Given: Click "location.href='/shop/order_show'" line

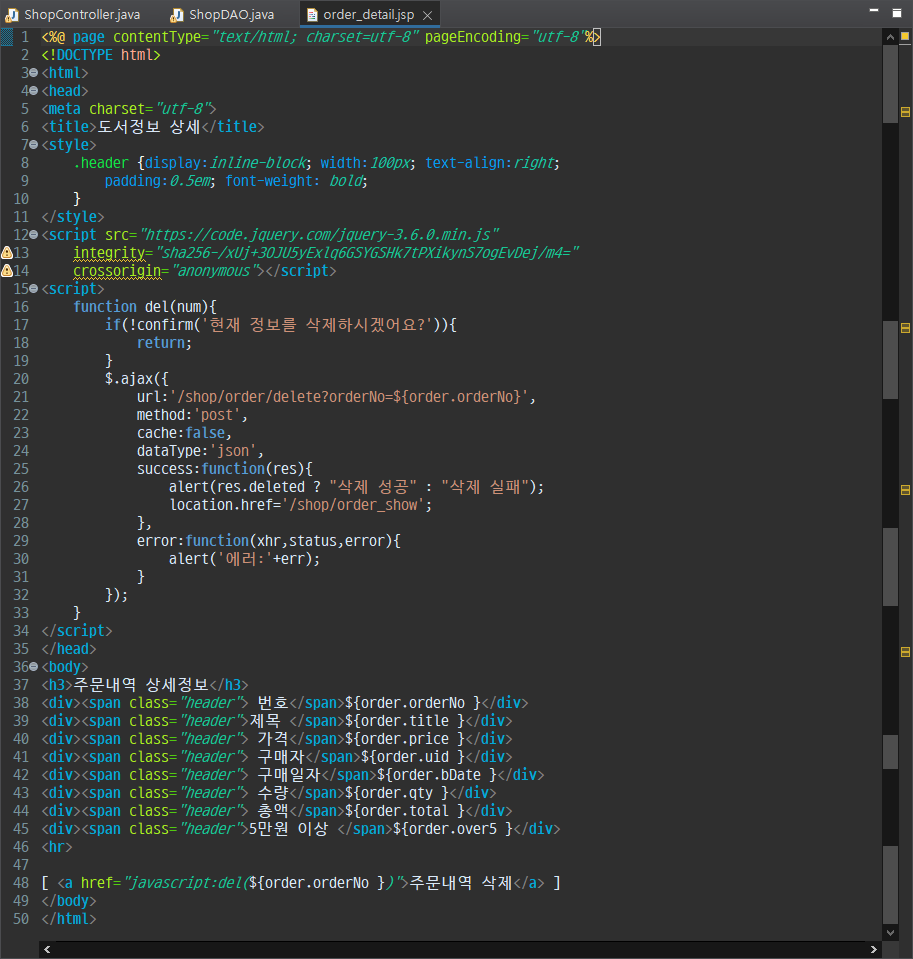Looking at the screenshot, I should (300, 505).
